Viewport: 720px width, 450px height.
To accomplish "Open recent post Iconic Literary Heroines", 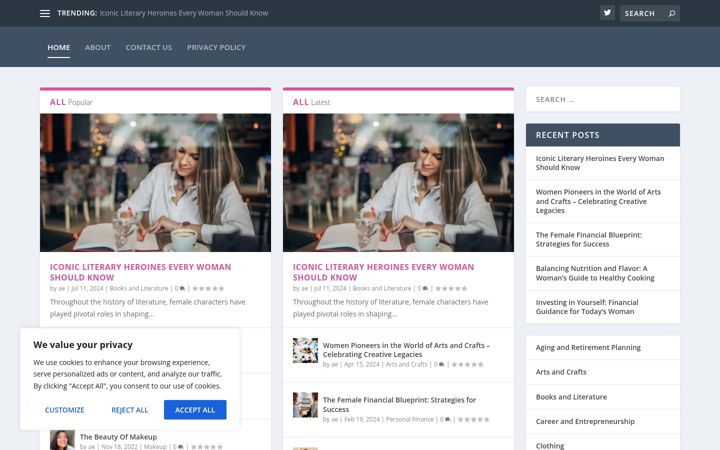I will 600,163.
